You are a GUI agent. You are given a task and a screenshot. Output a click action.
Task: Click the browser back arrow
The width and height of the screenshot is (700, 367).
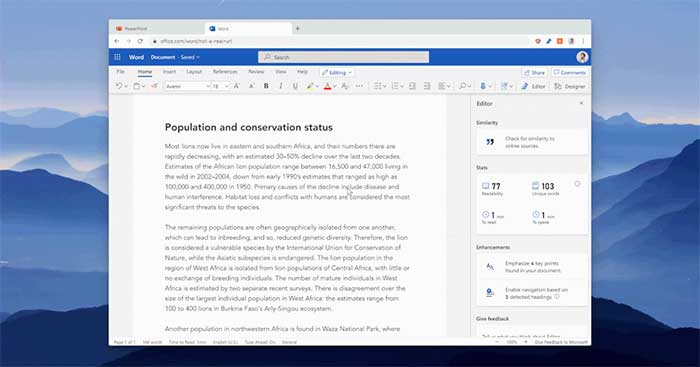[x=117, y=41]
